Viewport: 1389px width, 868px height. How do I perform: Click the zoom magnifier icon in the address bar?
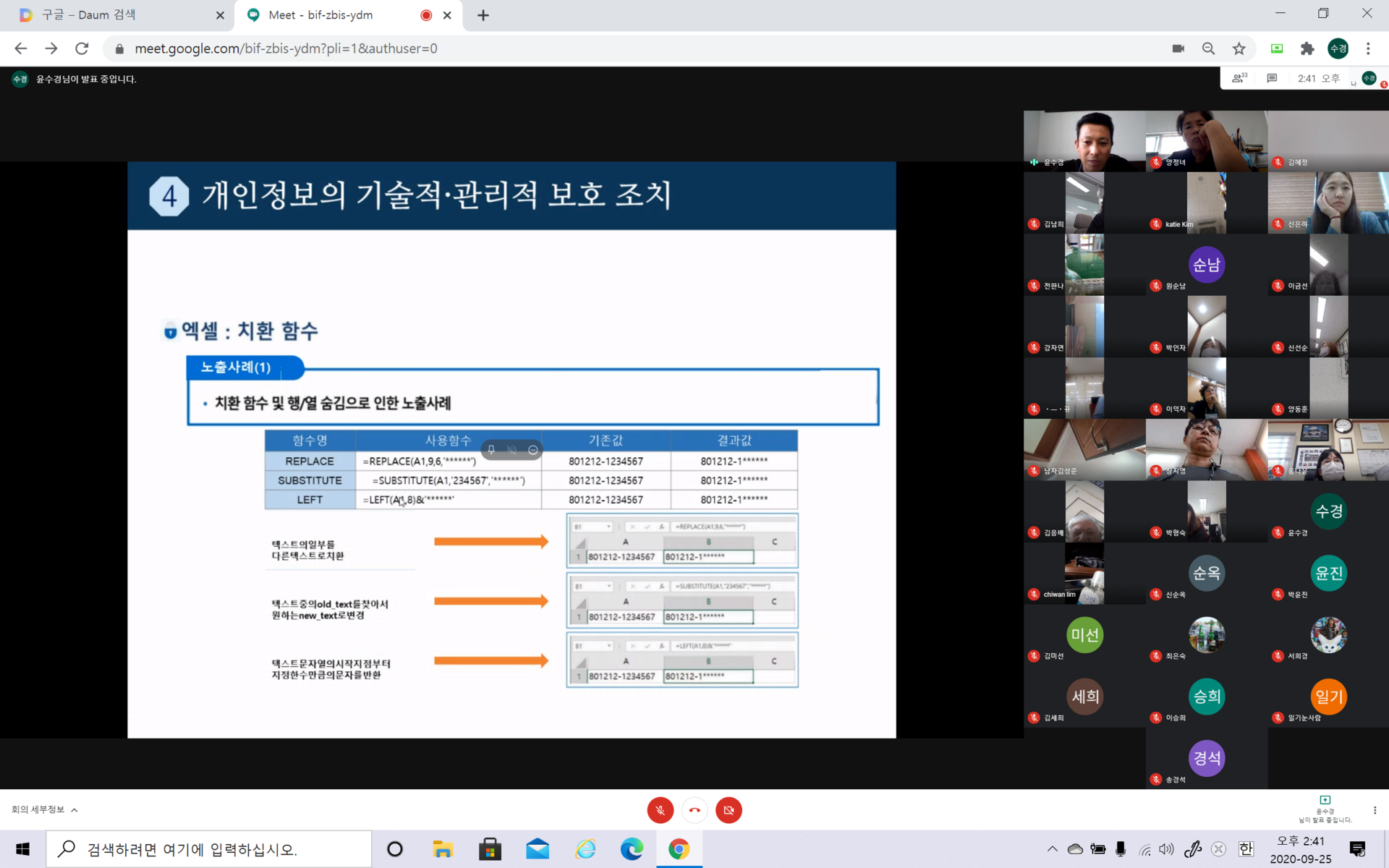1208,48
